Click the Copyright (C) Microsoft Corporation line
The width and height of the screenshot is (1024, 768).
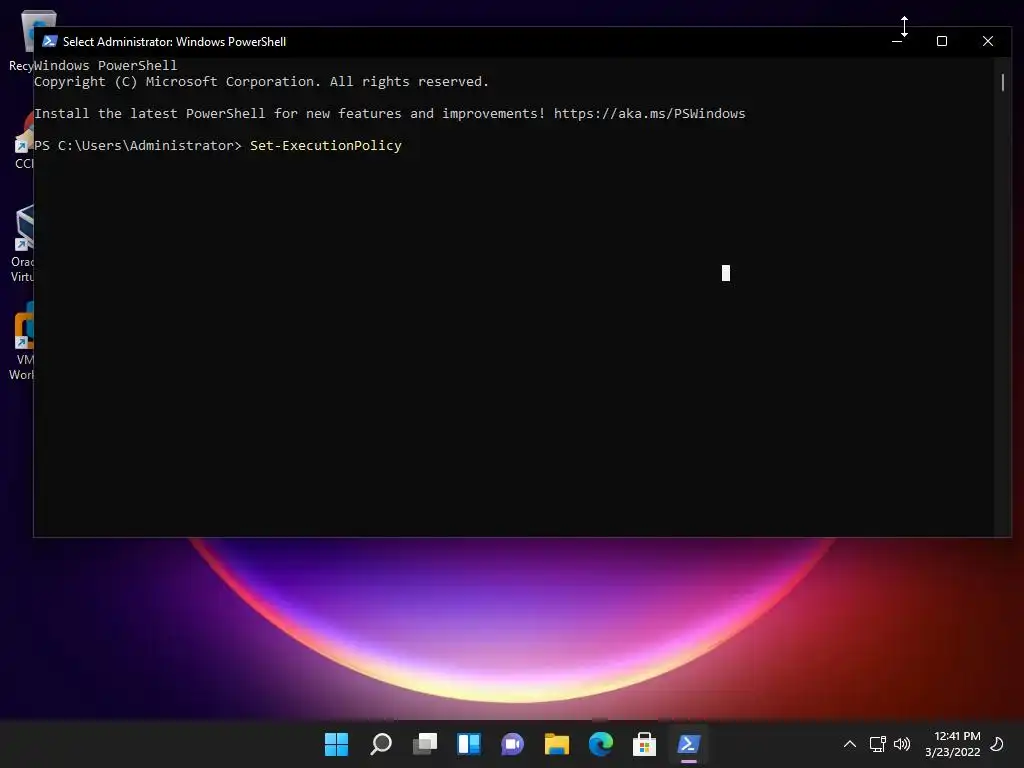(x=261, y=82)
